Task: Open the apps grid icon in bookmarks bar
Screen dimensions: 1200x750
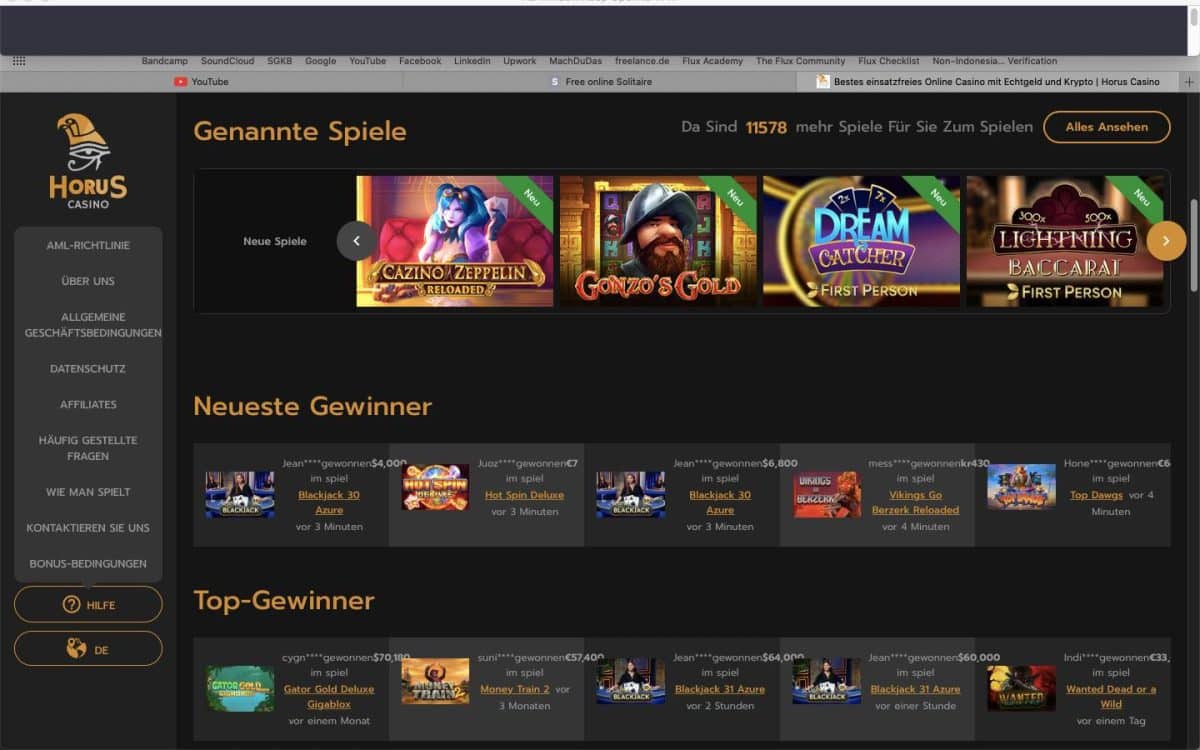Action: [x=19, y=61]
